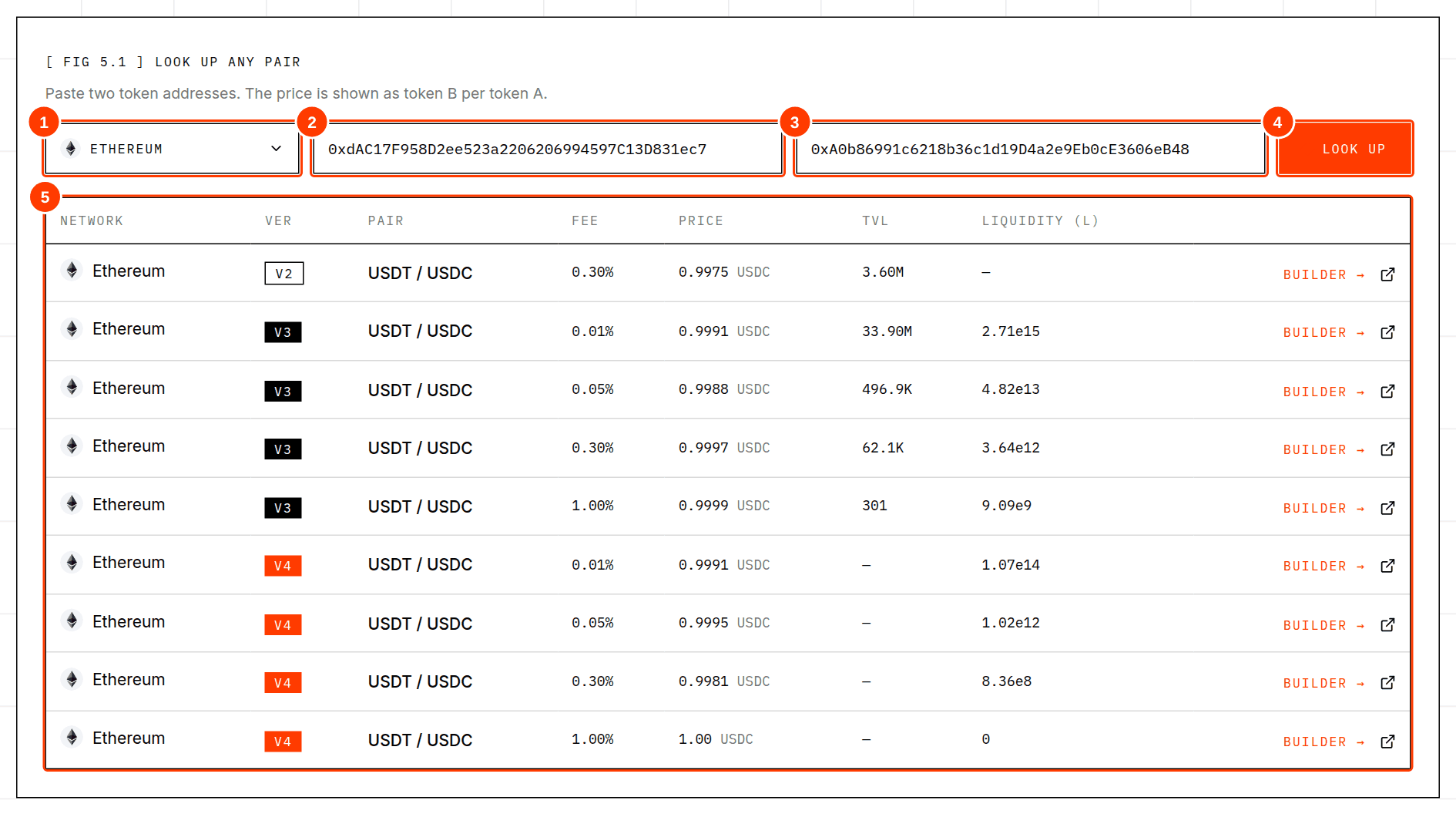Open BUILDER link for zero-liquidity V4 pool
This screenshot has width=1456, height=814.
1323,742
